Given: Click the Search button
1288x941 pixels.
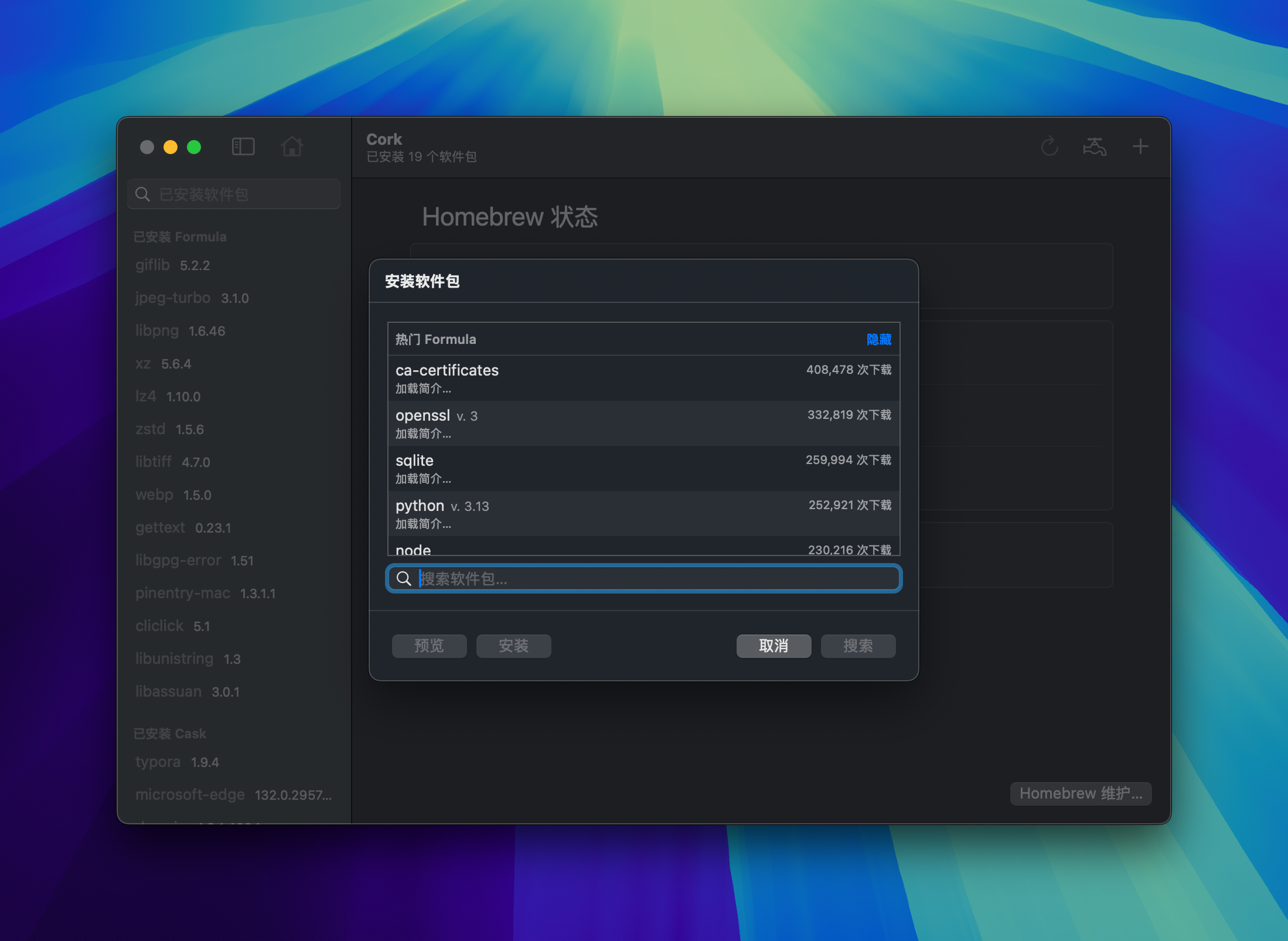Looking at the screenshot, I should pyautogui.click(x=858, y=646).
